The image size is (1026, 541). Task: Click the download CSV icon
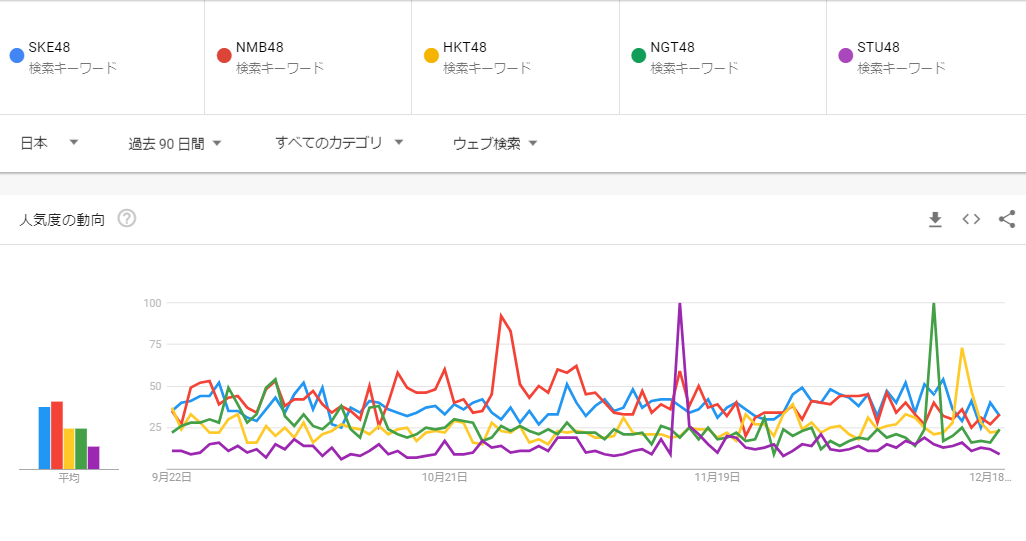tap(935, 219)
